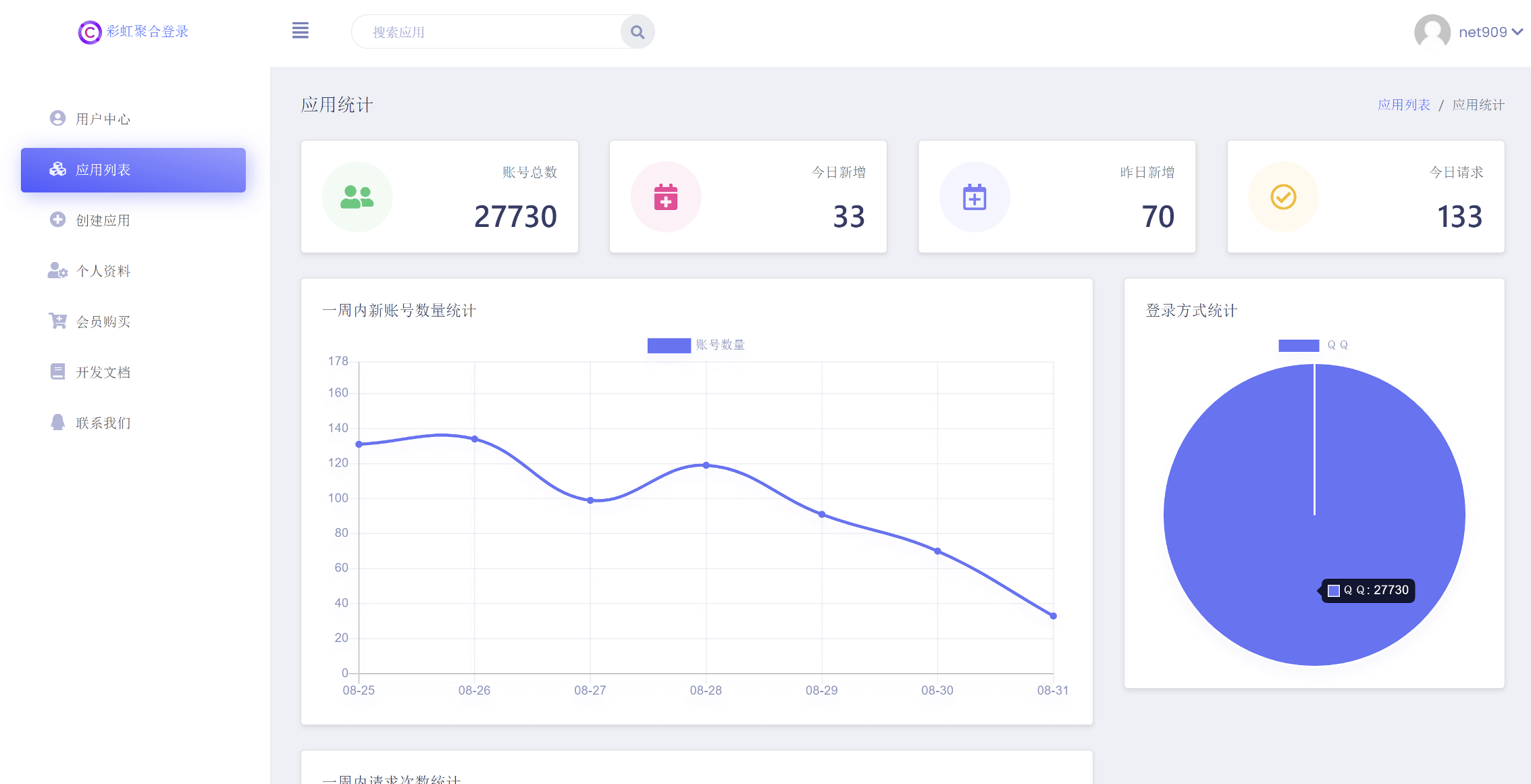Click the magnifier search button
The width and height of the screenshot is (1531, 784).
coord(637,32)
